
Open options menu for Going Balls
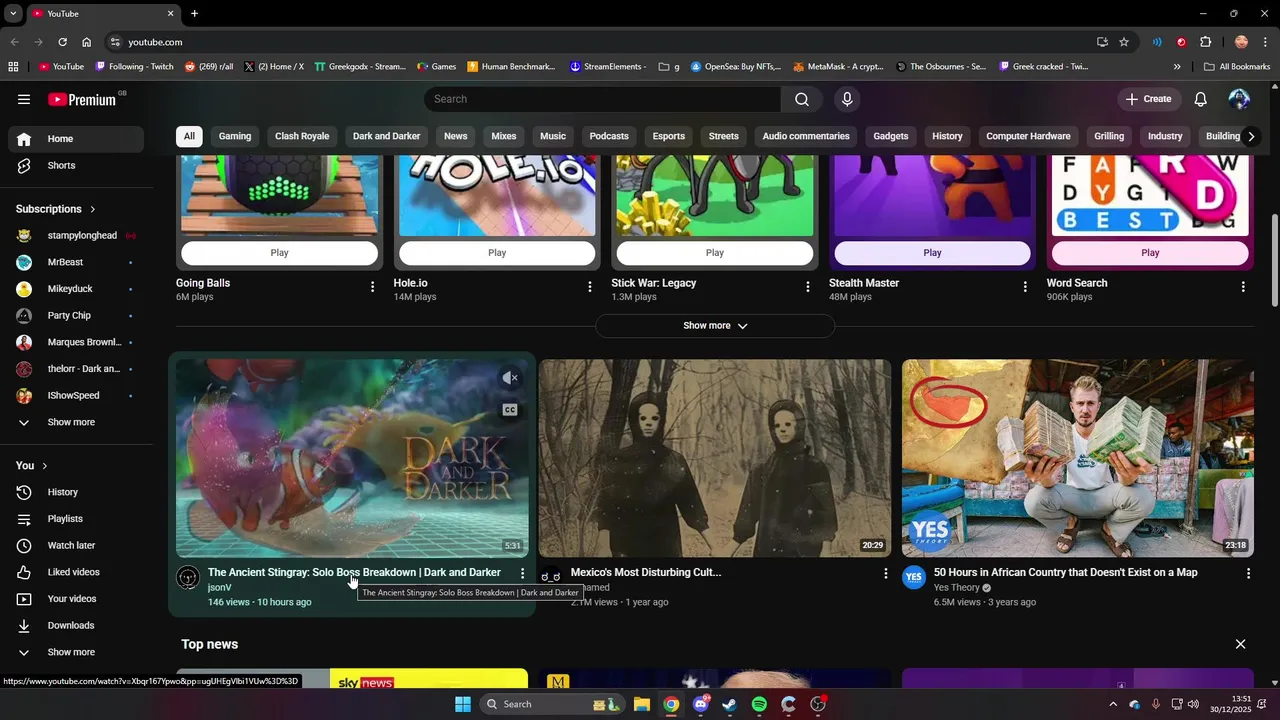click(x=372, y=287)
